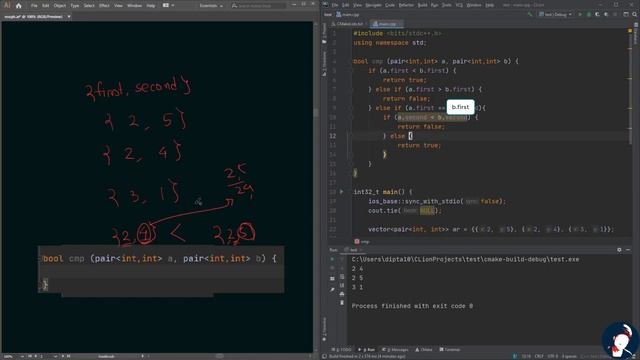640x360 pixels.
Task: Hide the Run panel with minimize icon
Action: point(628,250)
